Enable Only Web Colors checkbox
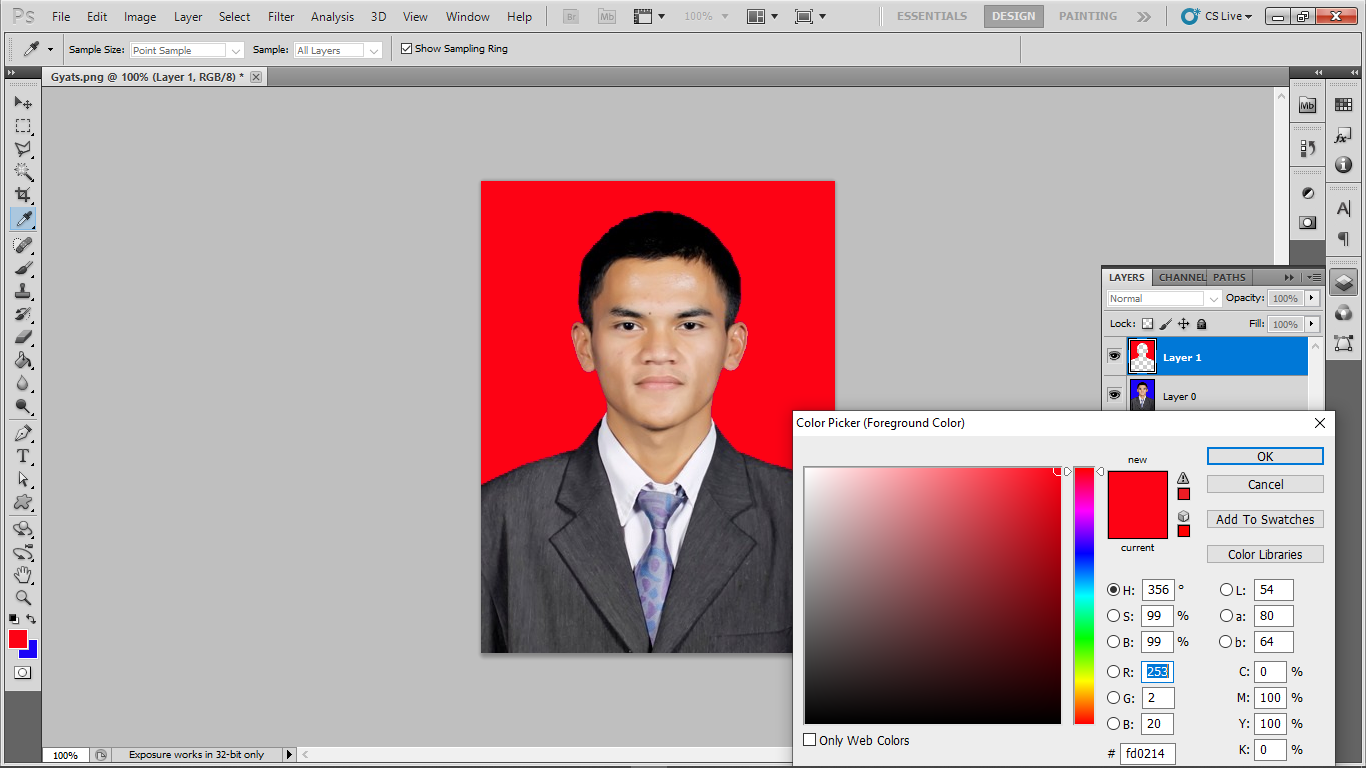Screen dimensions: 1366x768 point(810,740)
